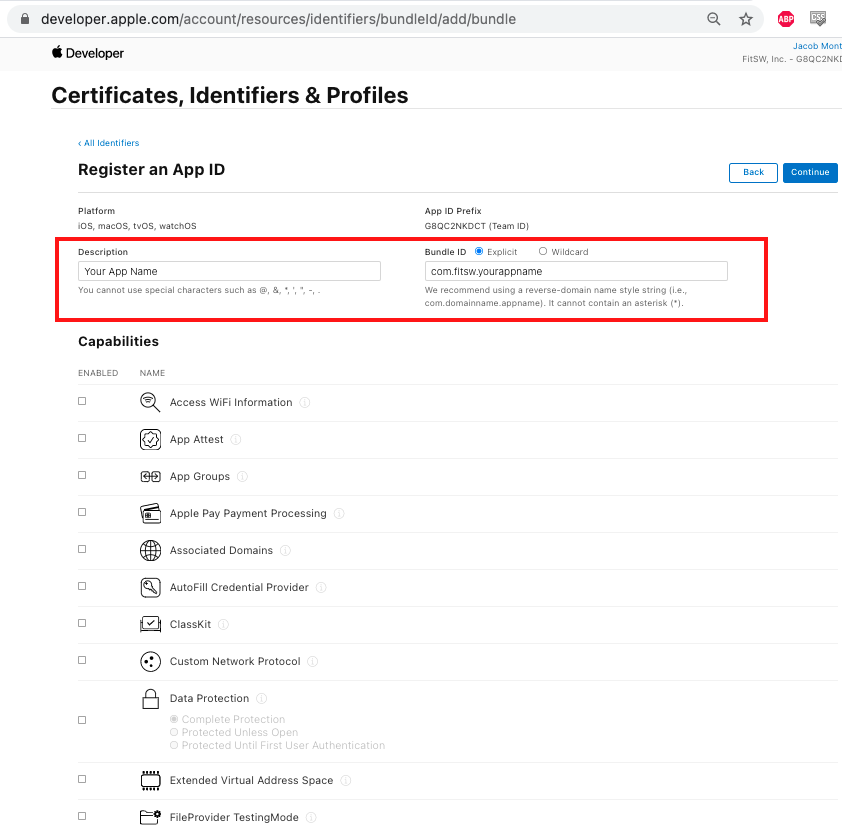The height and width of the screenshot is (836, 842).
Task: Open info for Extended Virtual Address Space
Action: (346, 780)
